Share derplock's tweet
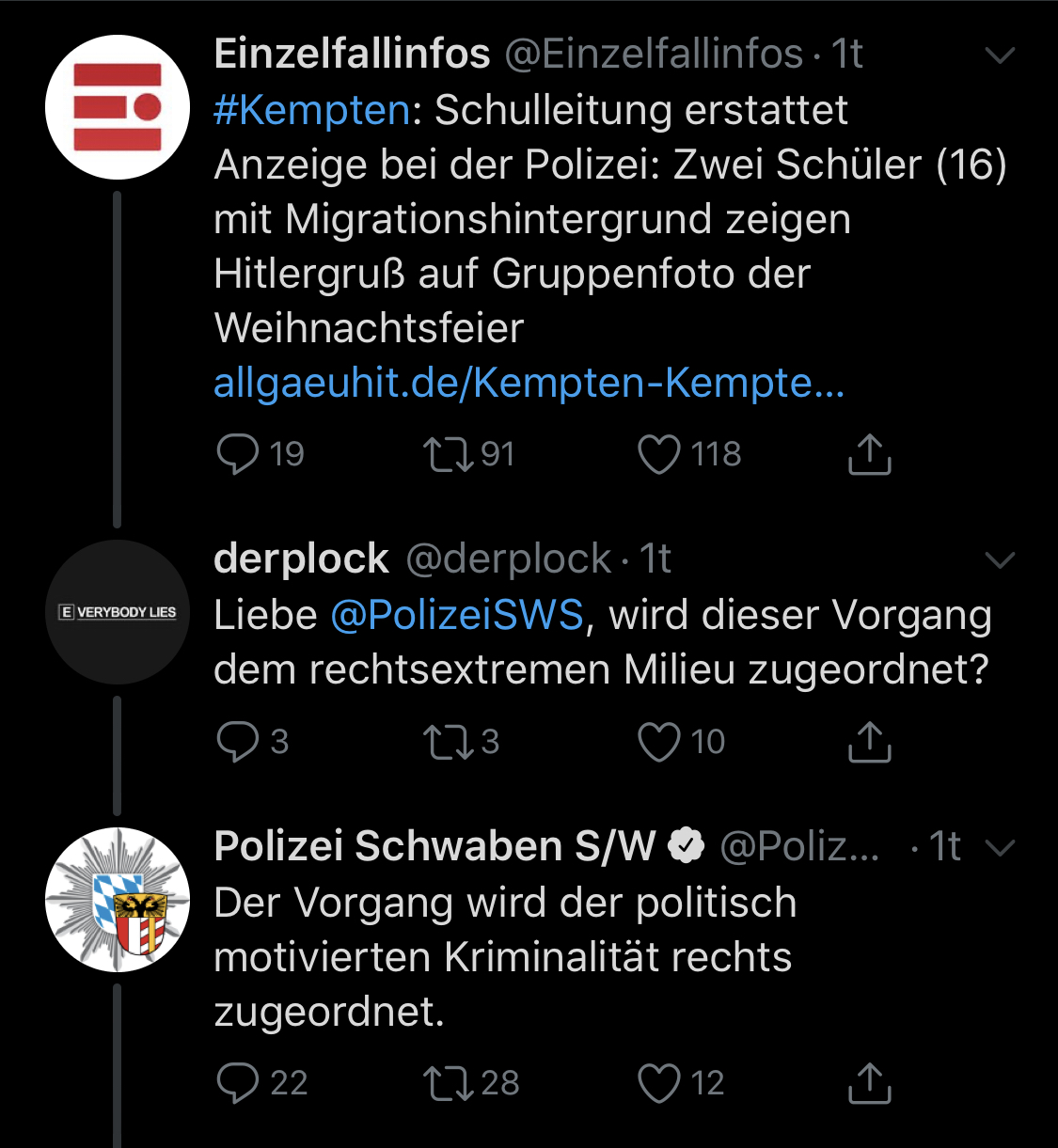The height and width of the screenshot is (1148, 1058). click(869, 742)
